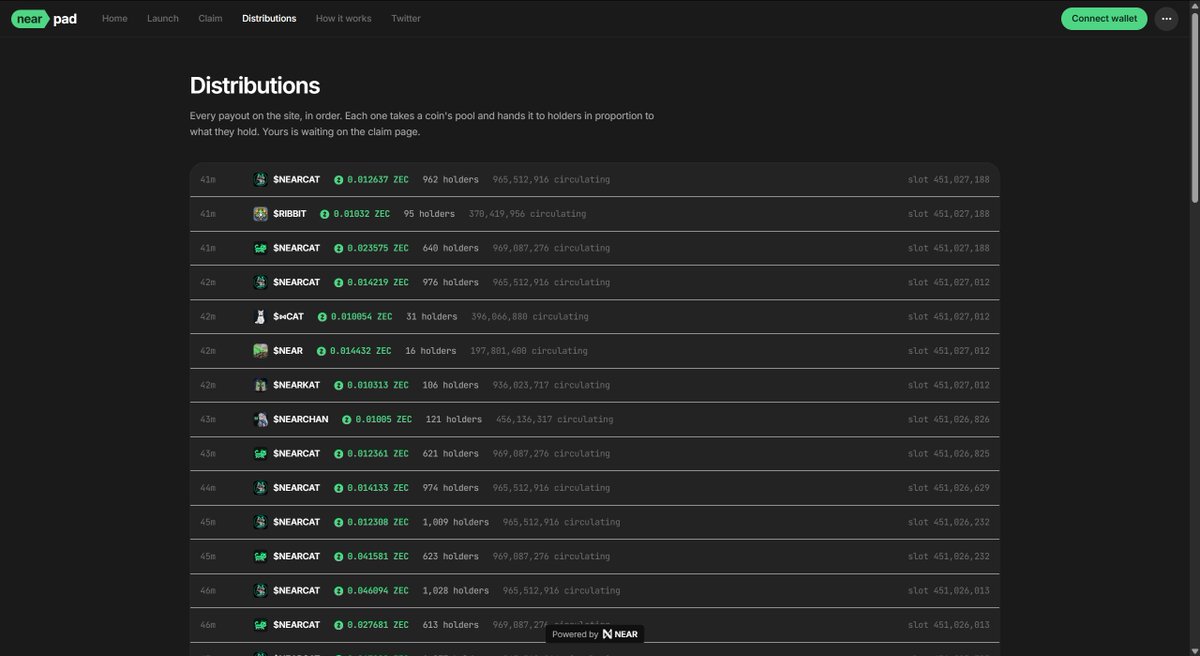Click the ZEC icon beside 0.01005 in the $NEARCHAN row
The image size is (1200, 656).
pyautogui.click(x=347, y=420)
